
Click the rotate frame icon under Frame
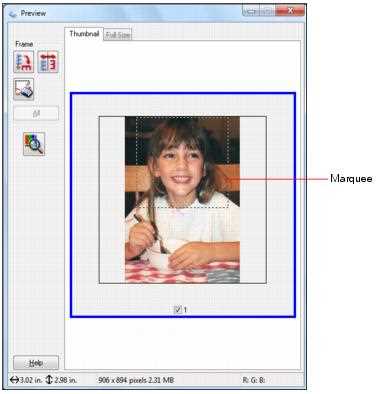(x=24, y=62)
